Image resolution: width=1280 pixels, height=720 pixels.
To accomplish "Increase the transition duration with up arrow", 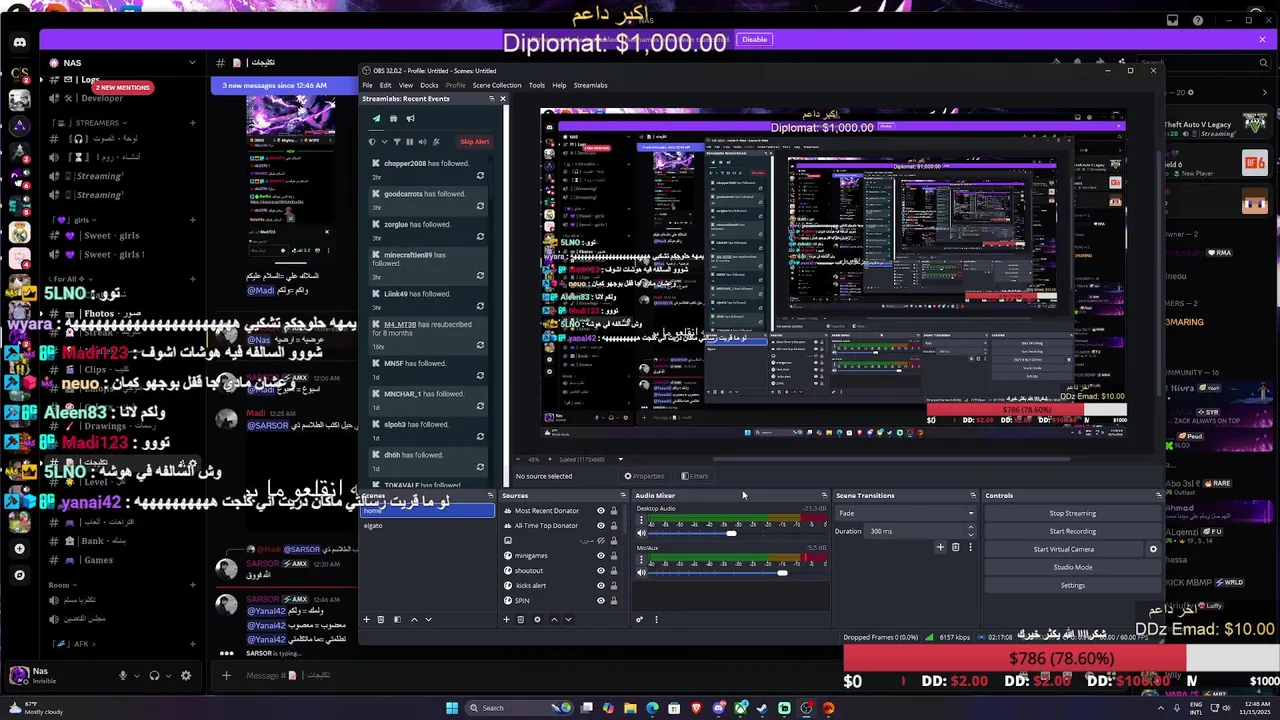I will [x=970, y=527].
